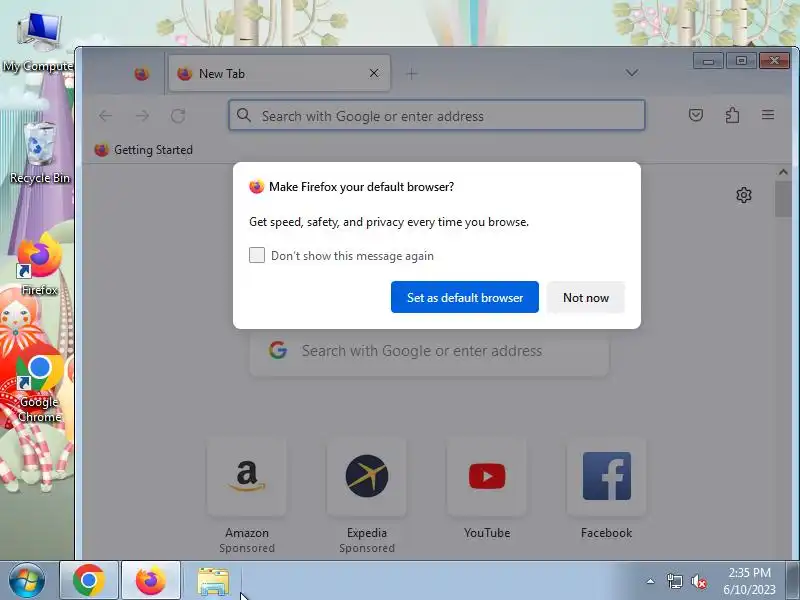Open the Firefox hamburger menu
Screen dimensions: 800x600
tap(768, 115)
